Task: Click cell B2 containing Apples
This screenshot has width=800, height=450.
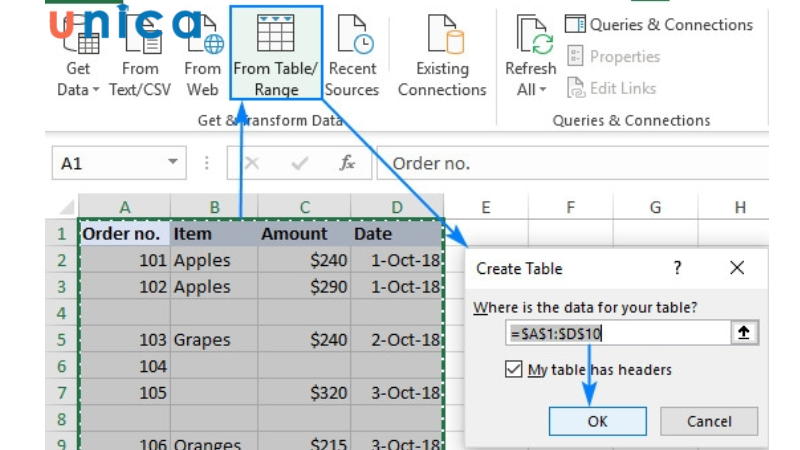Action: click(213, 260)
